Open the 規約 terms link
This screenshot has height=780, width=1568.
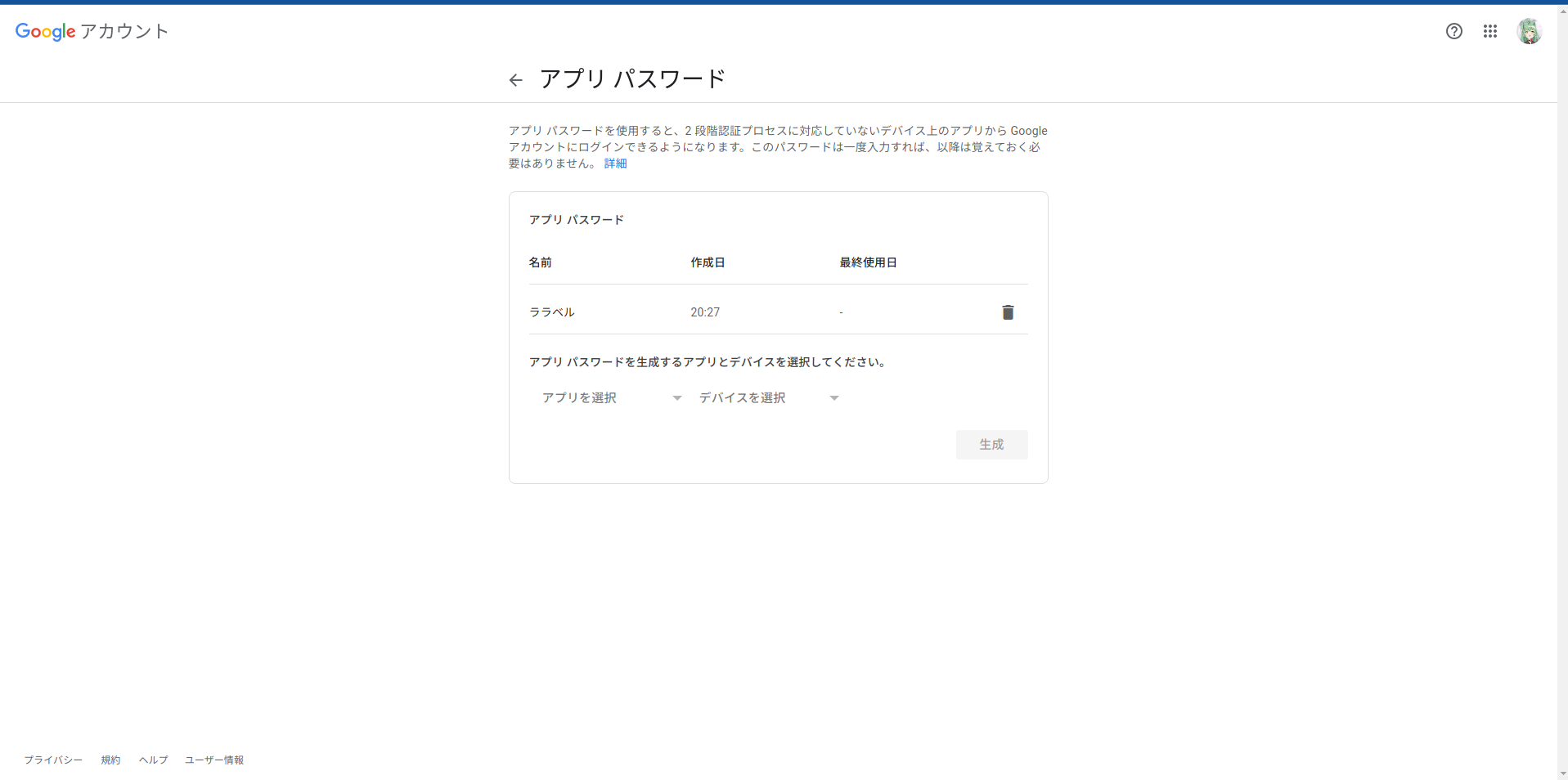(x=110, y=760)
